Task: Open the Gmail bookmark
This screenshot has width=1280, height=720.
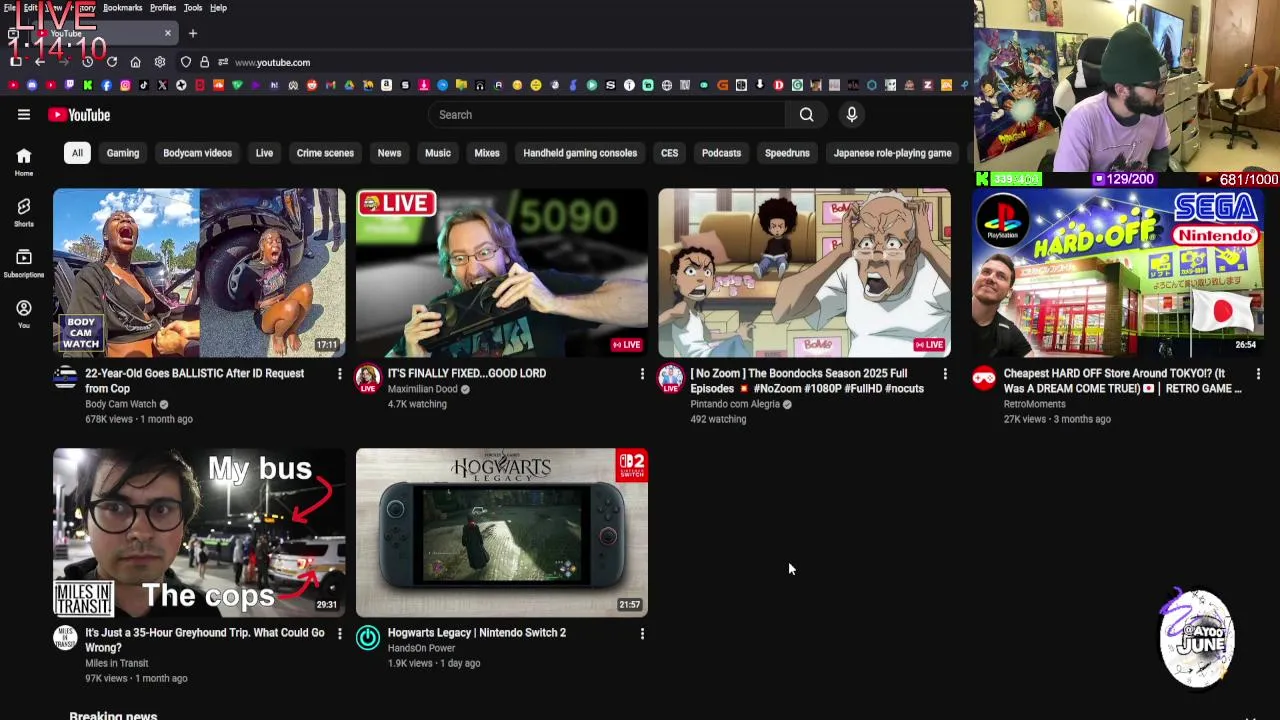Action: tap(330, 85)
